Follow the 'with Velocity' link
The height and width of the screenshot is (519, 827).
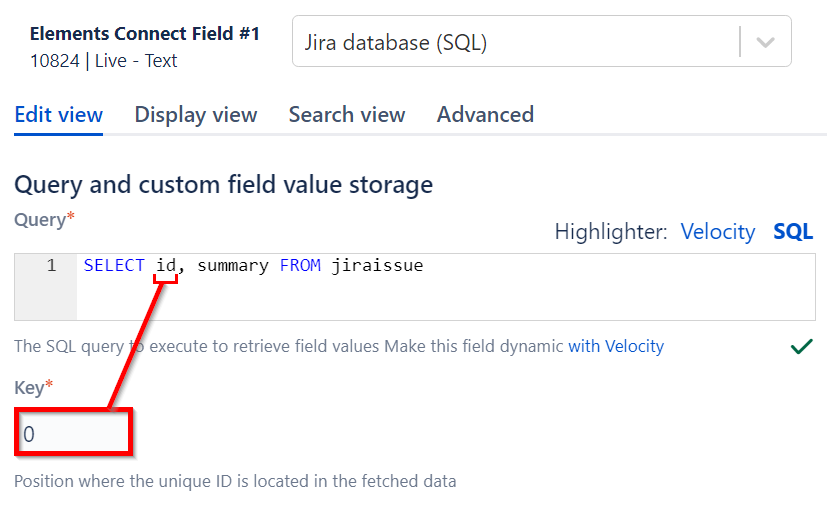click(x=616, y=346)
